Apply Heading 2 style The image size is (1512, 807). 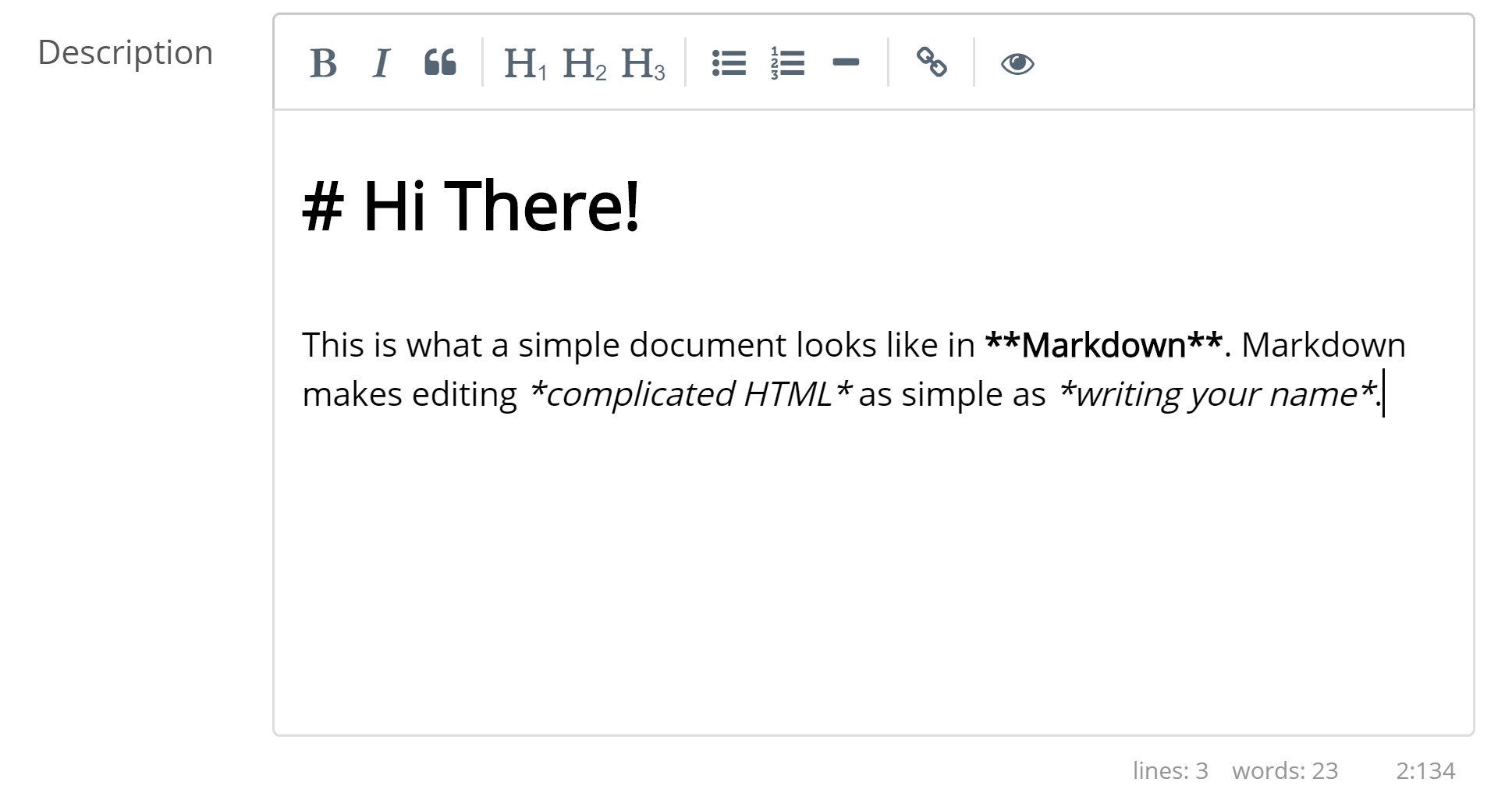pyautogui.click(x=584, y=63)
